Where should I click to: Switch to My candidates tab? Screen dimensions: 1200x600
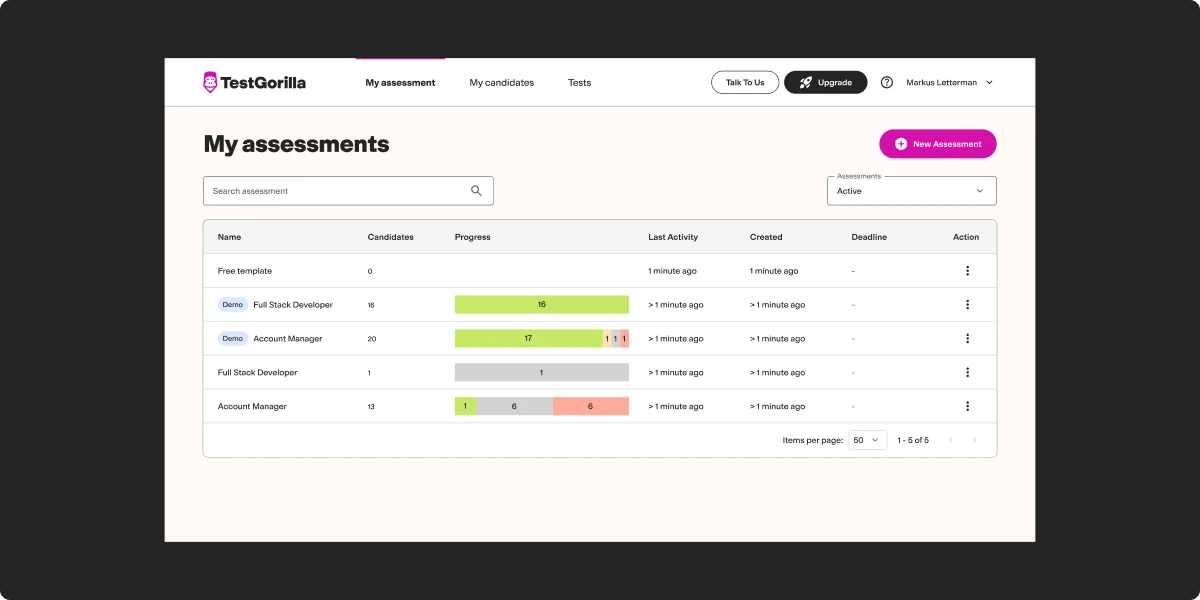pos(502,83)
